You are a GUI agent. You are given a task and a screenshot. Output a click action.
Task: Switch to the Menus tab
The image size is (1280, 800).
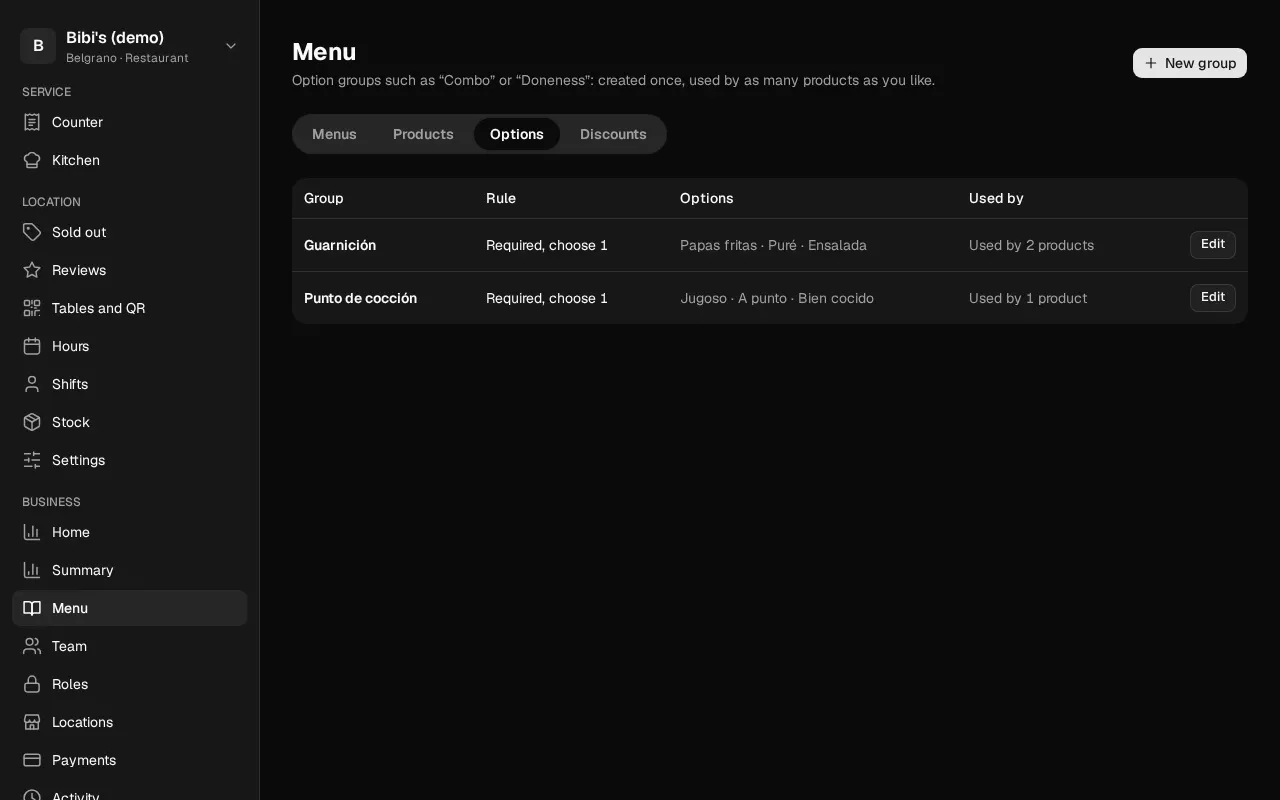(334, 134)
